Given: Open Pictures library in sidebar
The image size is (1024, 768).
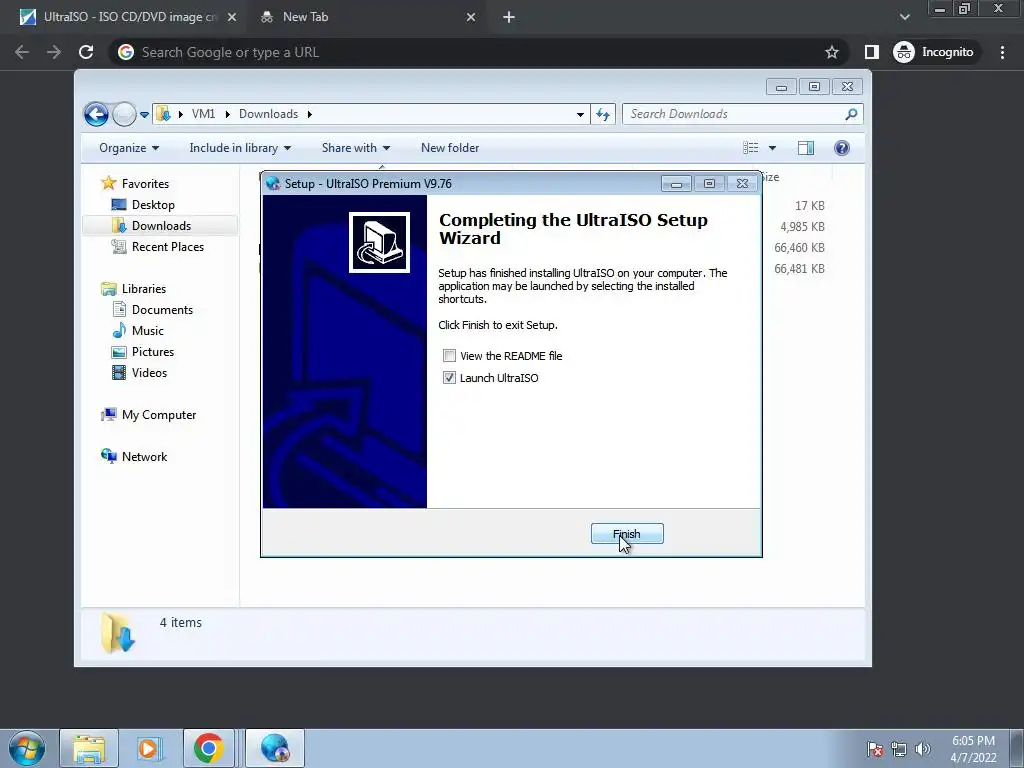Looking at the screenshot, I should (x=153, y=351).
